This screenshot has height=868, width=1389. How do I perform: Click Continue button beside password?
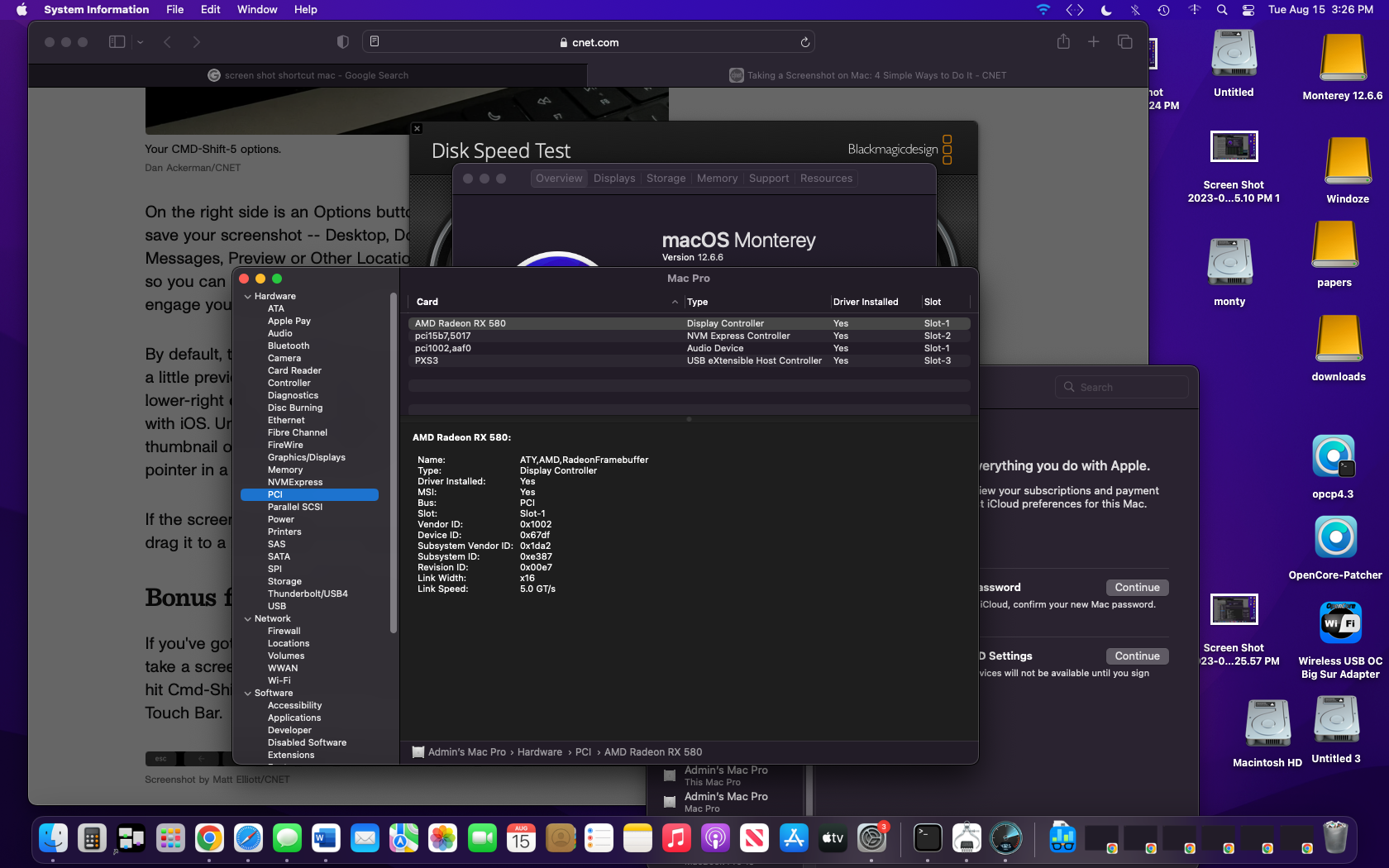1137,588
